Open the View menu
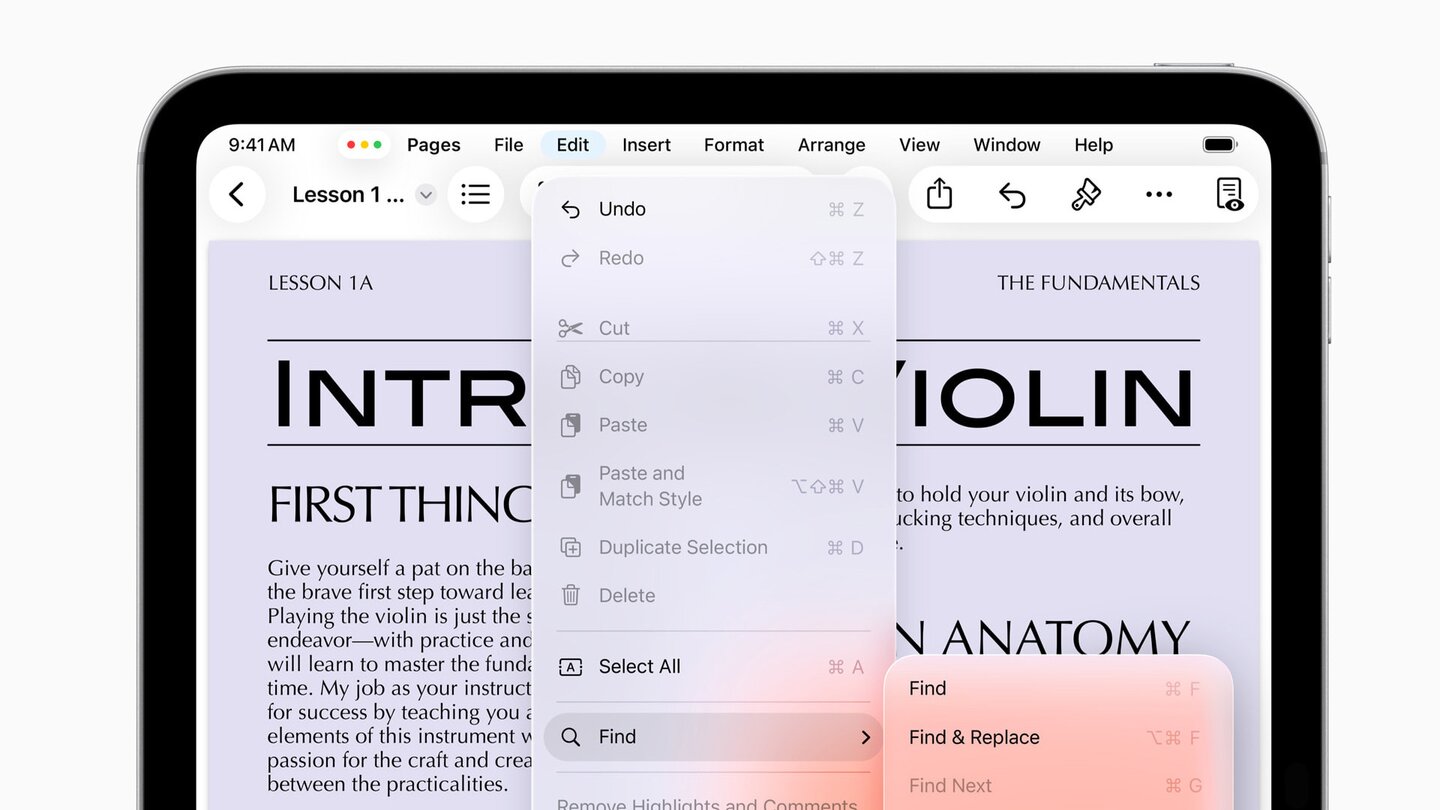The image size is (1440, 810). (x=919, y=145)
